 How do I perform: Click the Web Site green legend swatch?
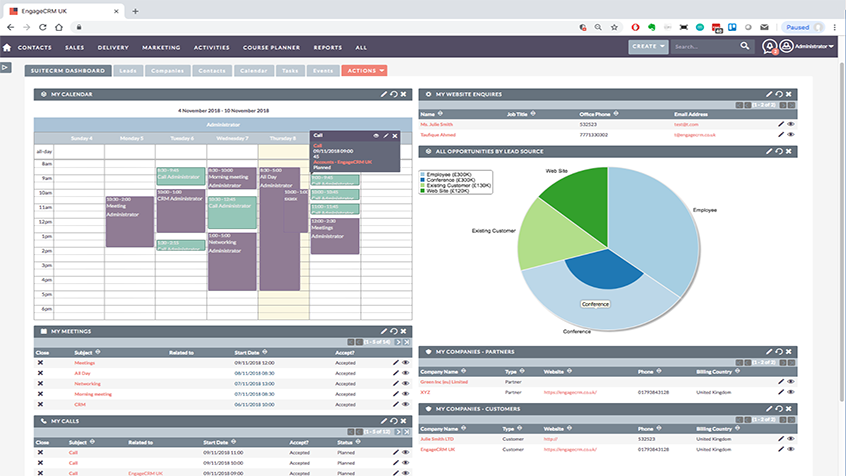(422, 191)
